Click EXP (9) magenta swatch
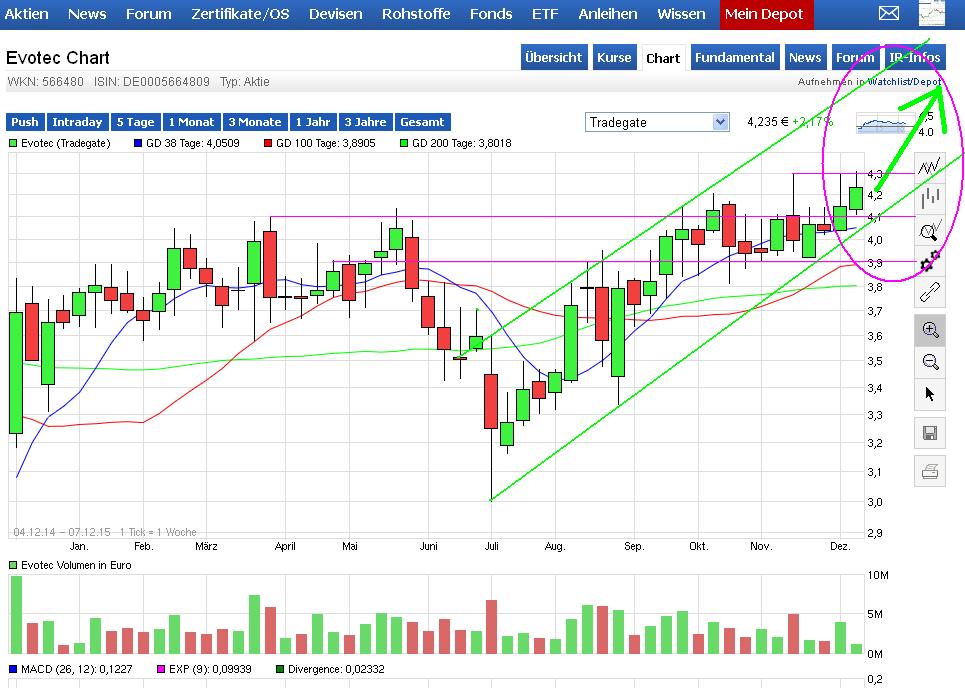 (161, 669)
